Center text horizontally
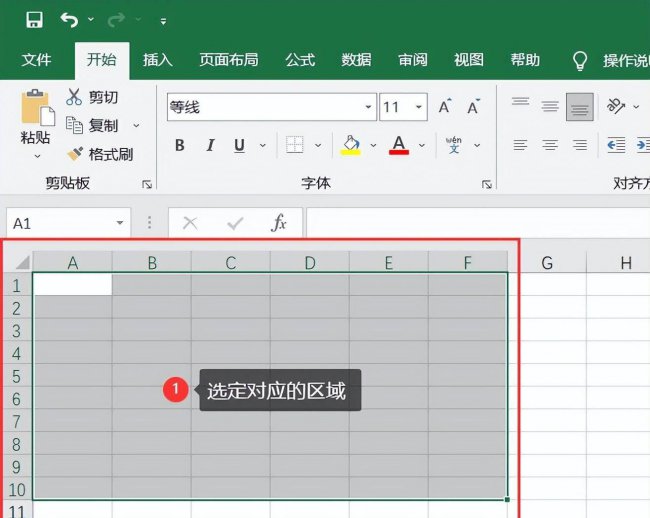 pyautogui.click(x=550, y=145)
